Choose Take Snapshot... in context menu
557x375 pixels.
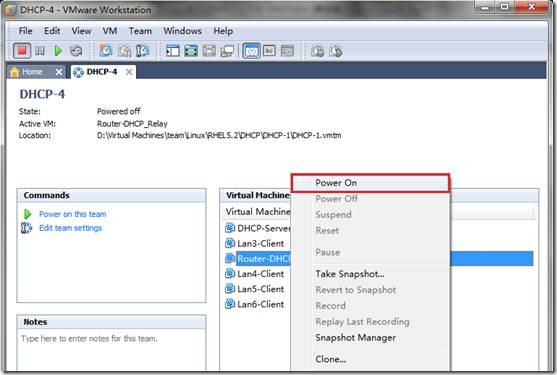click(371, 274)
